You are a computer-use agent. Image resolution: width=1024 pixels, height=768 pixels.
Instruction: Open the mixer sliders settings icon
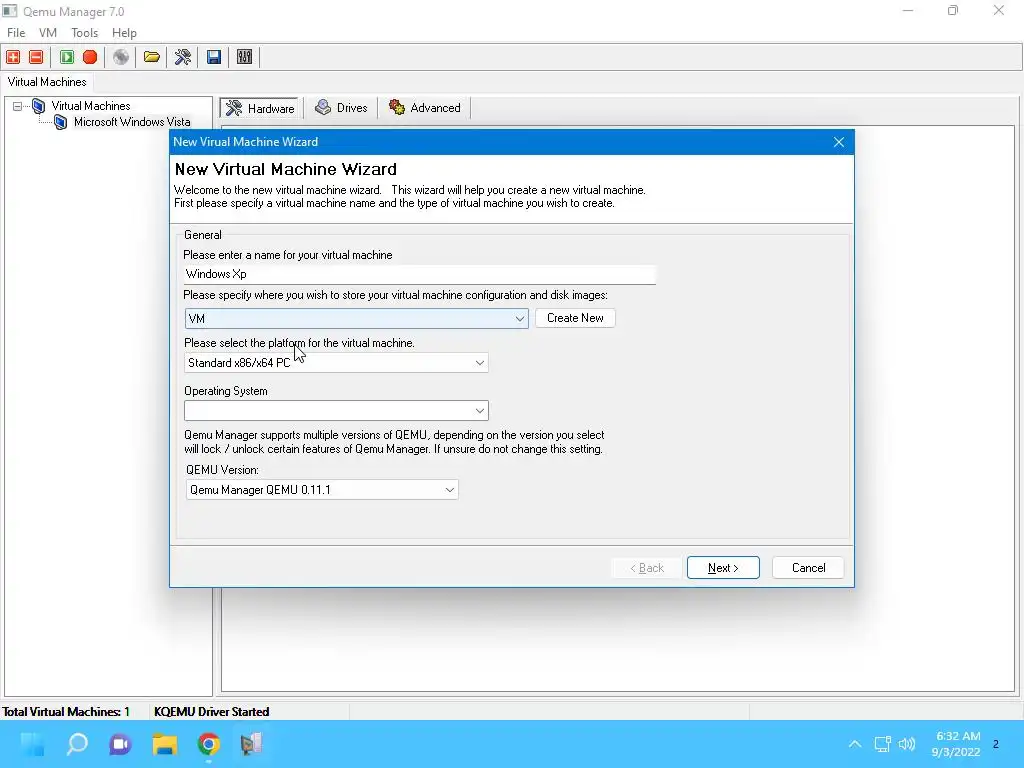244,57
